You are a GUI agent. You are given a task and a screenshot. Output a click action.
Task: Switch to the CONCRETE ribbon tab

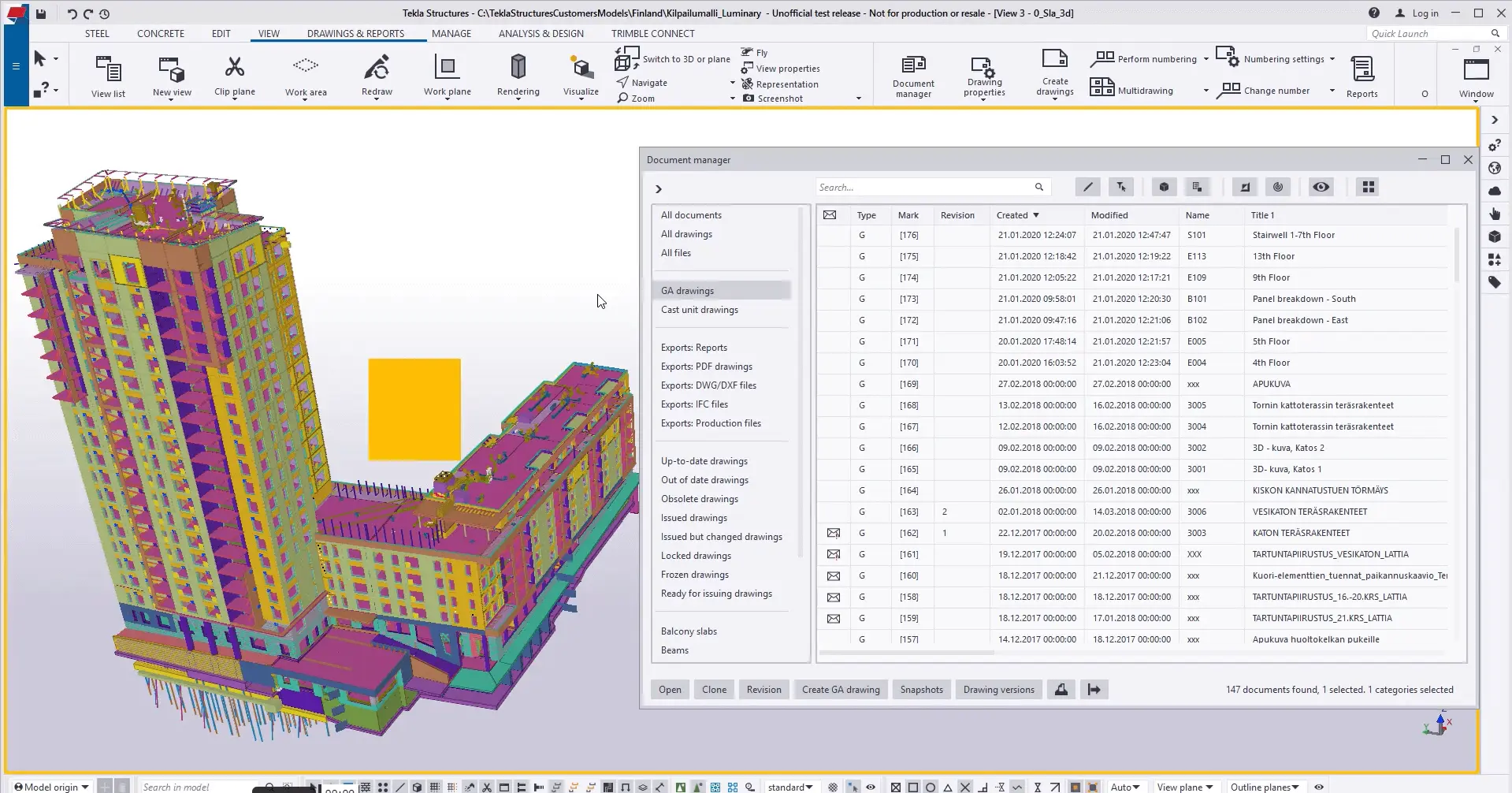[x=161, y=34]
